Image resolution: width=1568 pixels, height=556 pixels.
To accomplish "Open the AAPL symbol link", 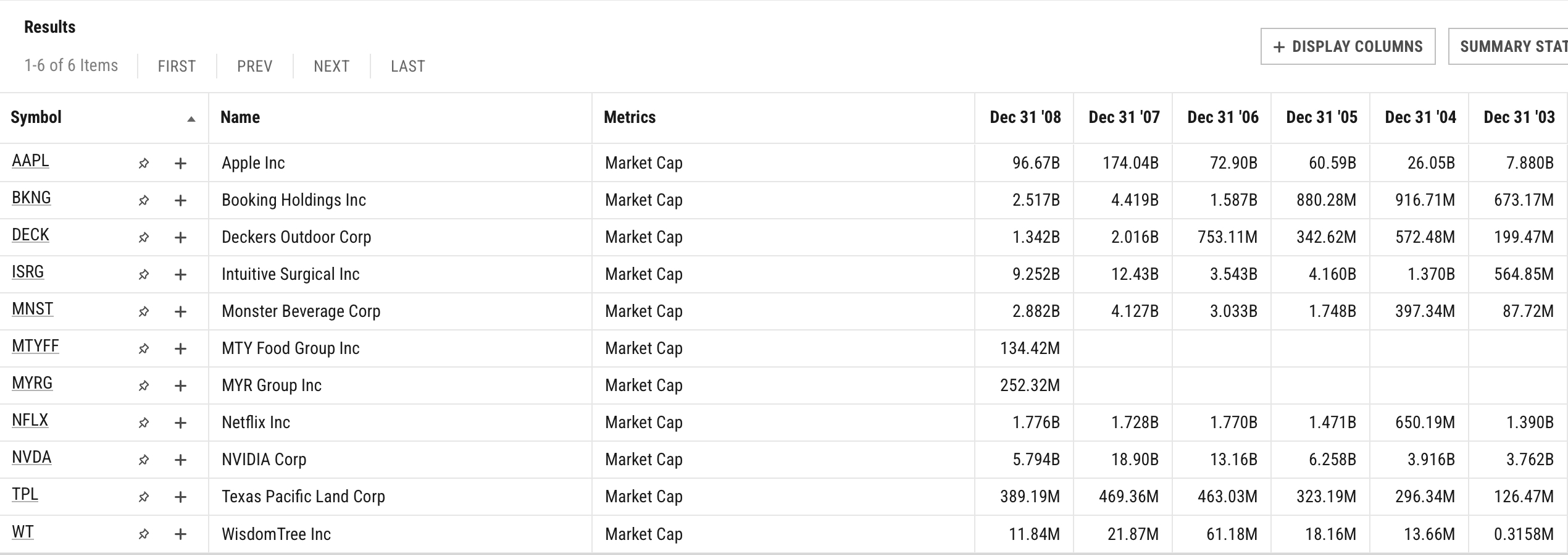I will (x=30, y=161).
